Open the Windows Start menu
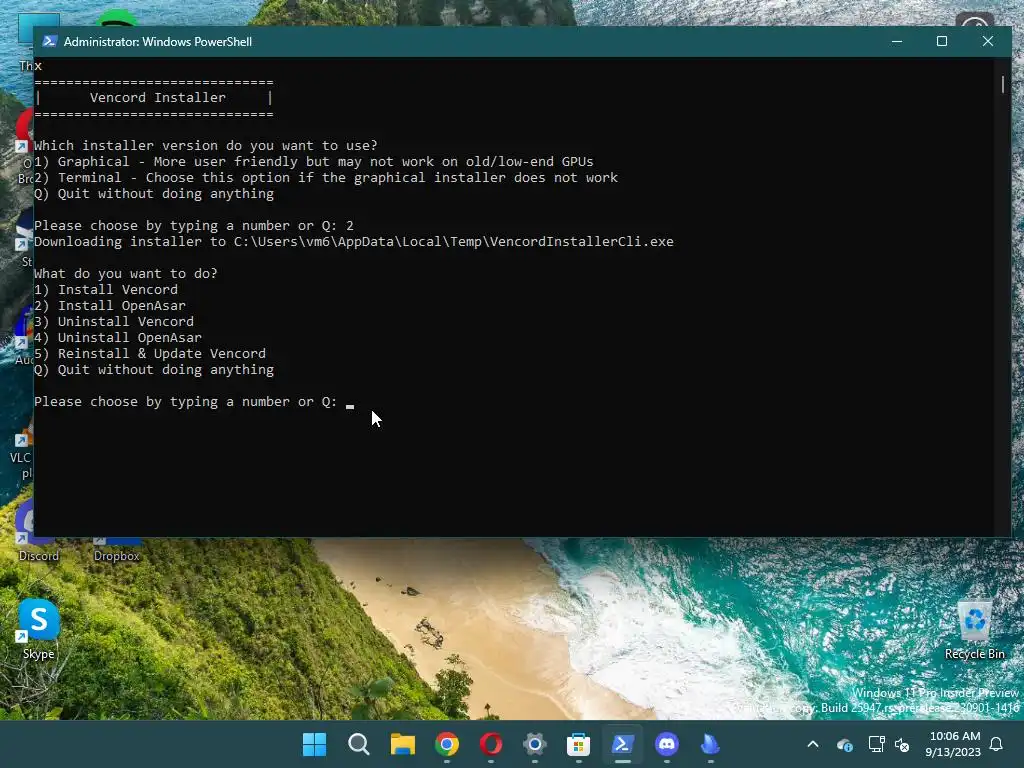Screen dimensions: 1024x768 pos(314,744)
